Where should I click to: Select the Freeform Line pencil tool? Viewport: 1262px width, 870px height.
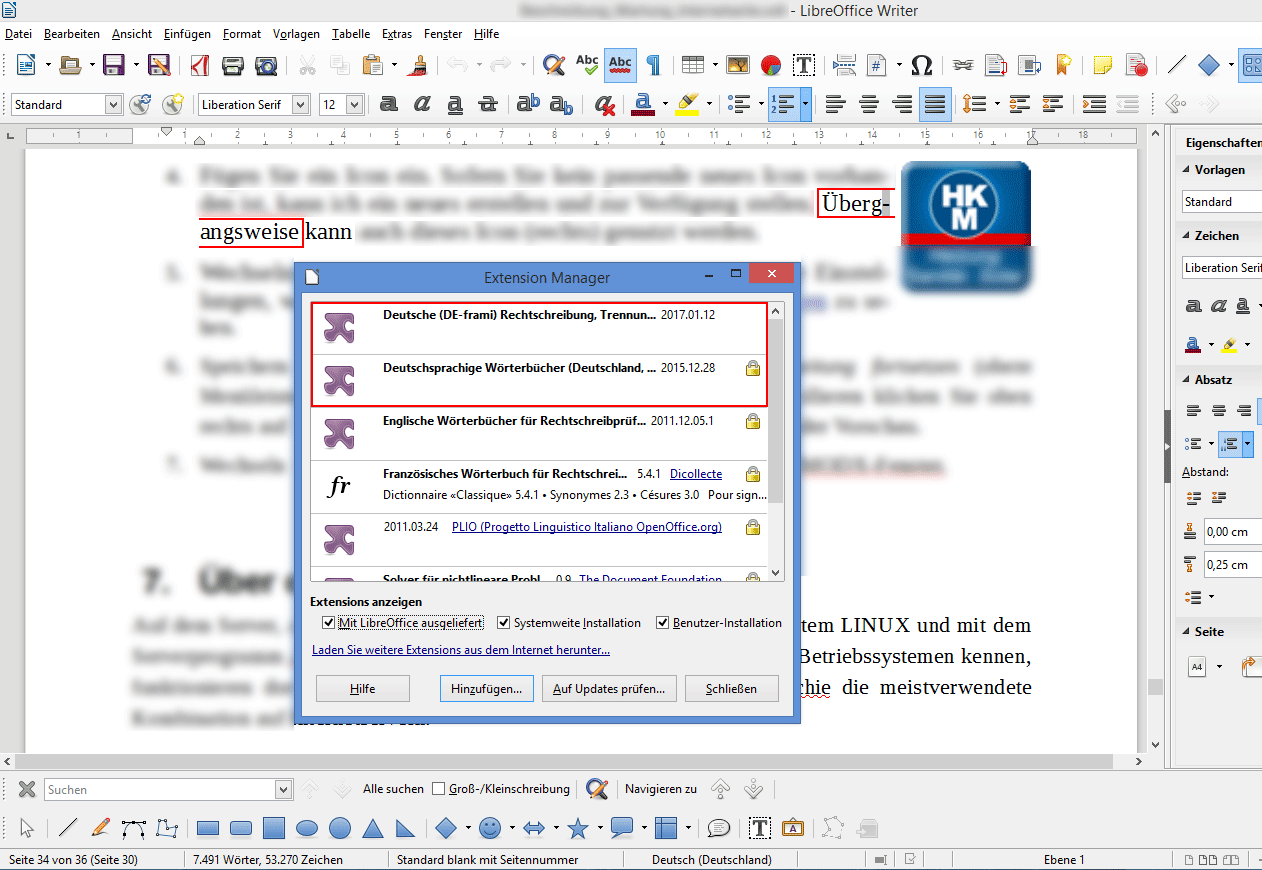(x=100, y=828)
